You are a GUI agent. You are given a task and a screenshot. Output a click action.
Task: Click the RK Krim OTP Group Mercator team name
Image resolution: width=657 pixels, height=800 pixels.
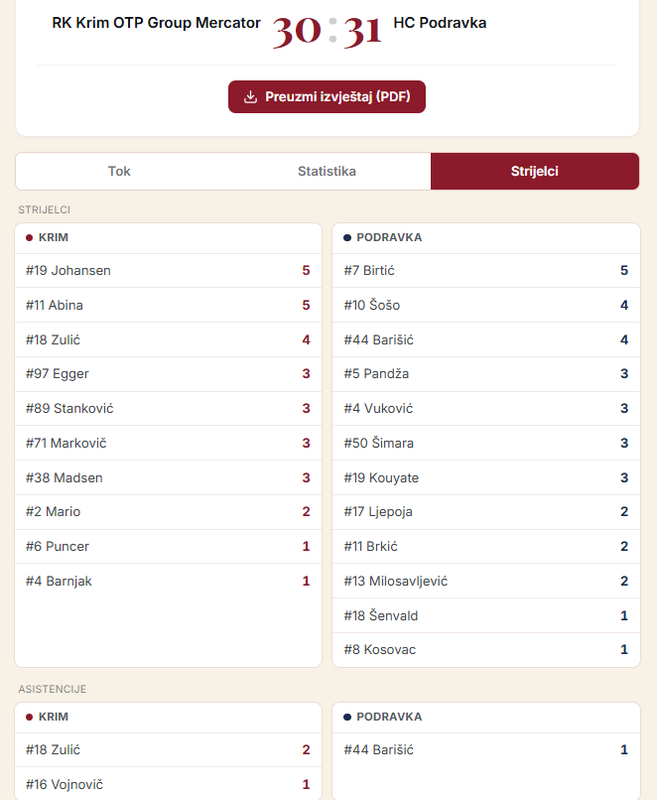coord(156,23)
